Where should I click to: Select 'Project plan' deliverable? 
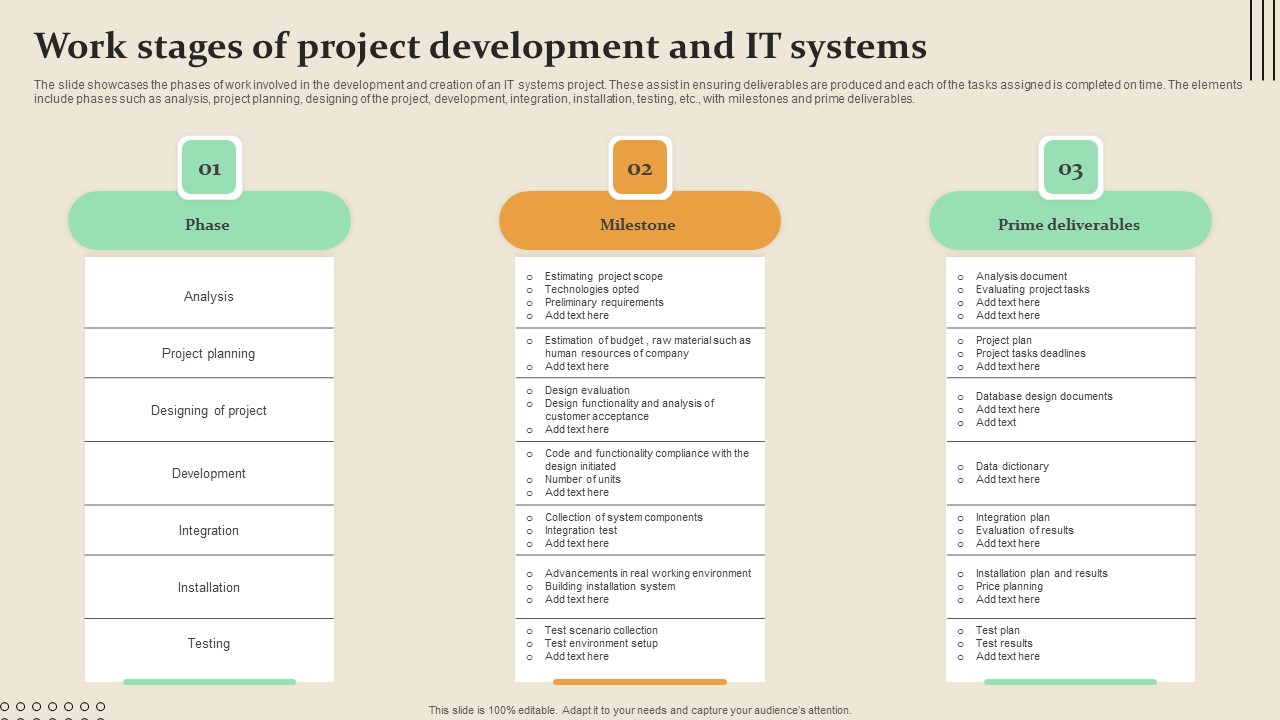pyautogui.click(x=1004, y=340)
